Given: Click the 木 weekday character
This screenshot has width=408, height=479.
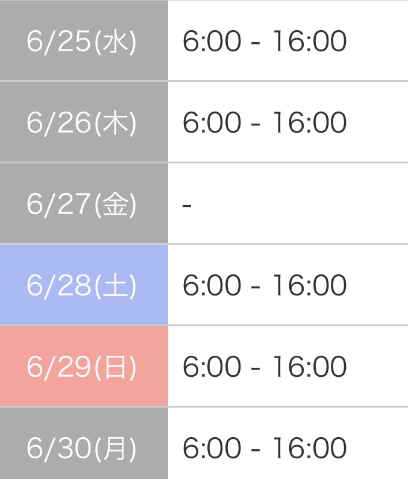Looking at the screenshot, I should 115,123.
